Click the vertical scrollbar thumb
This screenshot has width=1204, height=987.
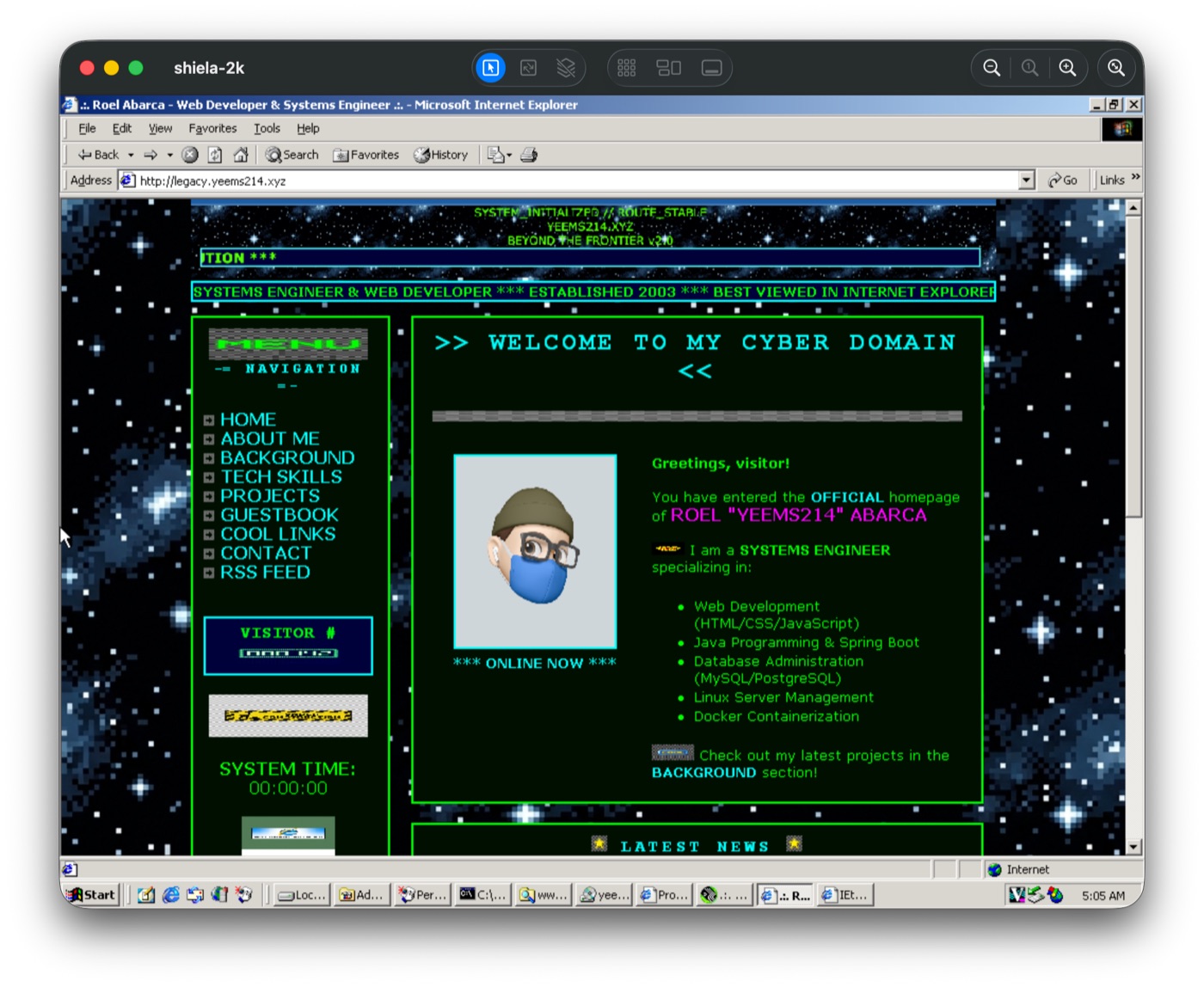click(1133, 366)
